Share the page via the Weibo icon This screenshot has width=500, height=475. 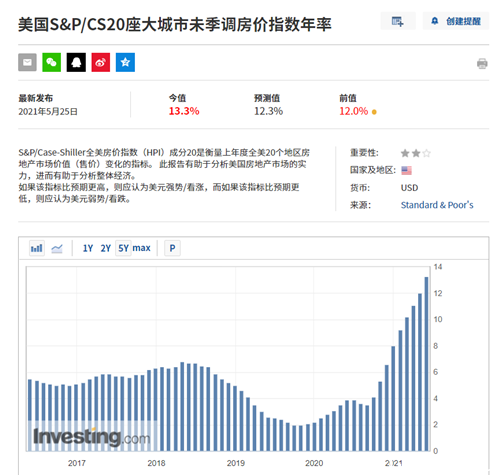point(101,62)
